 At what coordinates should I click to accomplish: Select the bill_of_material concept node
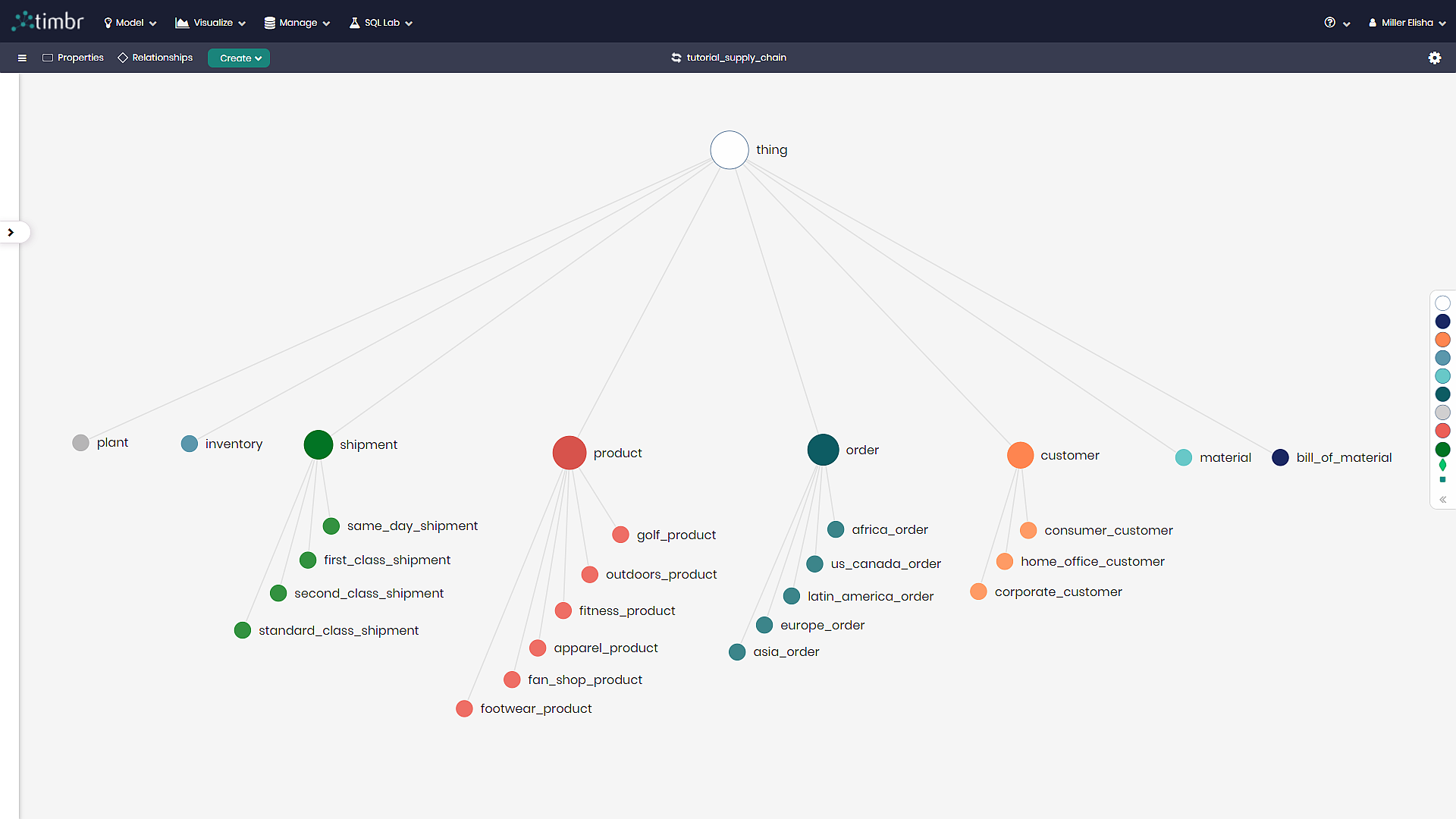(x=1280, y=457)
